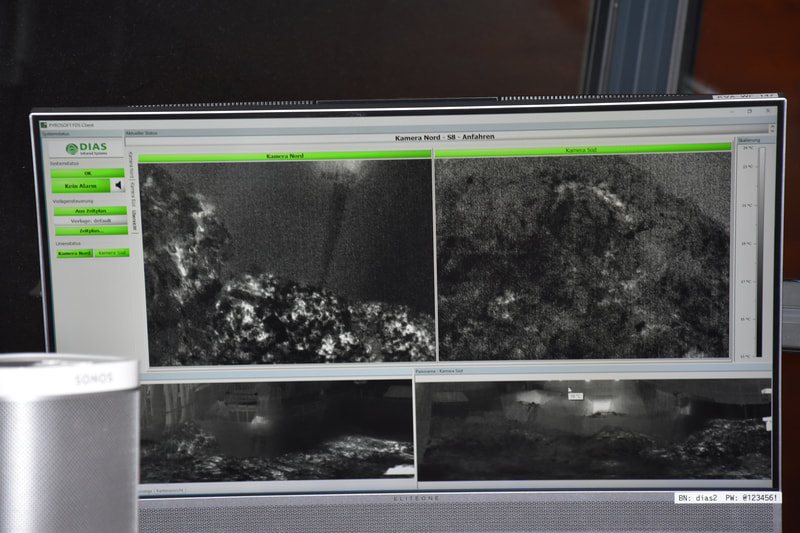The height and width of the screenshot is (533, 800).
Task: Click the Kamera Nord panorama image
Action: [x=276, y=433]
